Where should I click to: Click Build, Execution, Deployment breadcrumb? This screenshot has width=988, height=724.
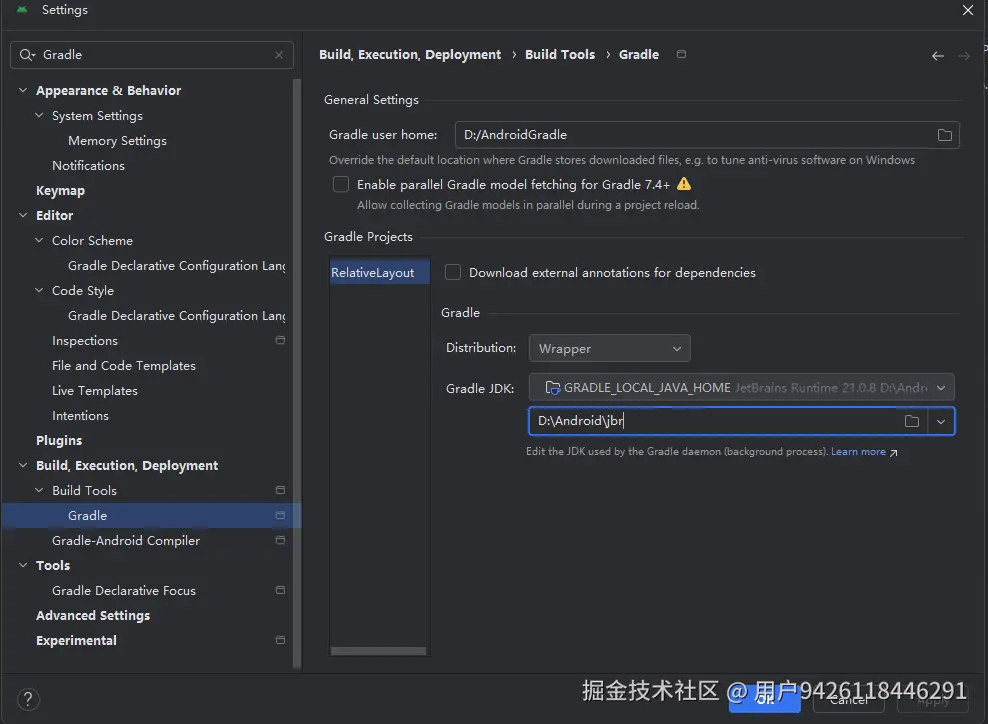tap(410, 55)
